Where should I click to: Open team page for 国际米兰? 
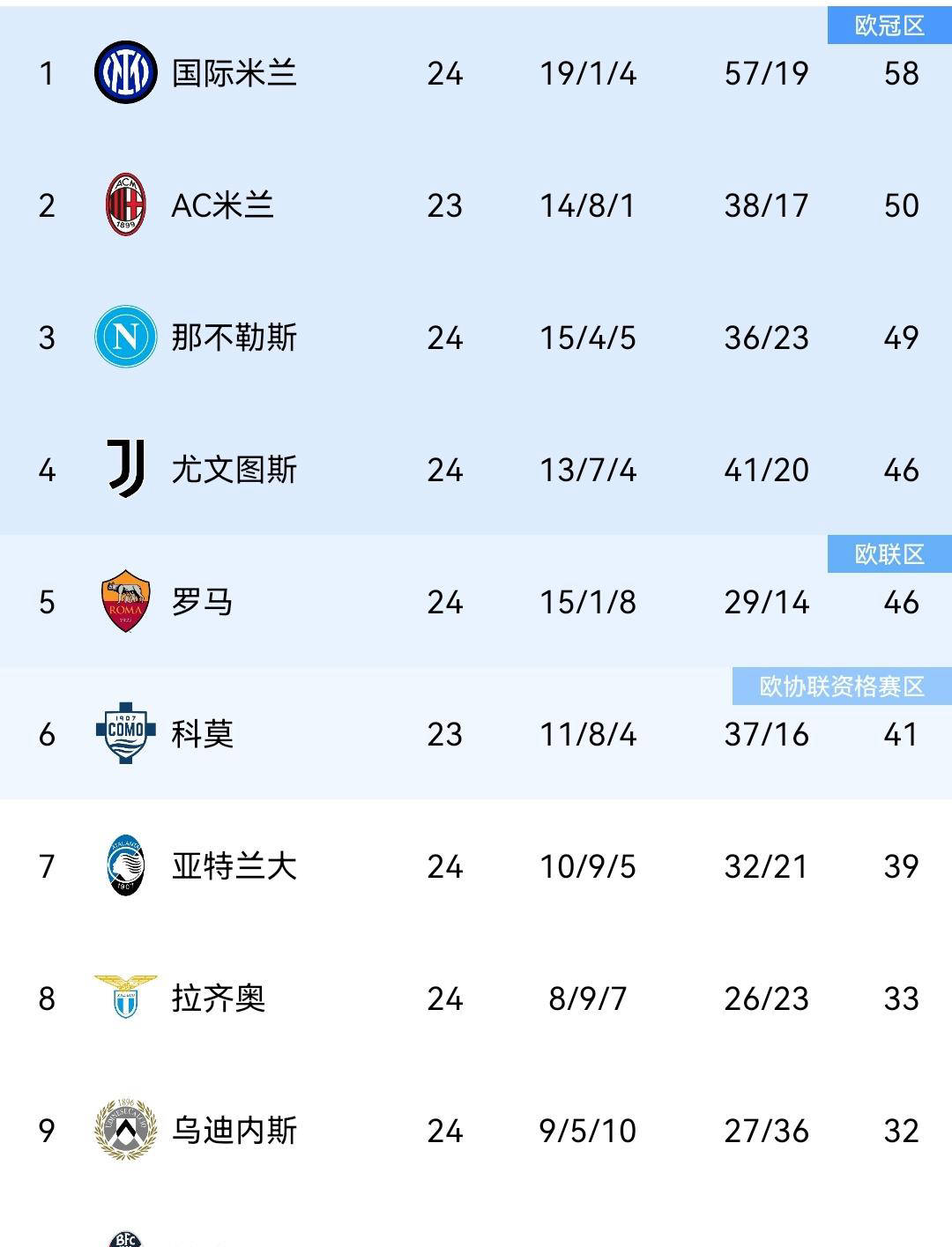[234, 73]
